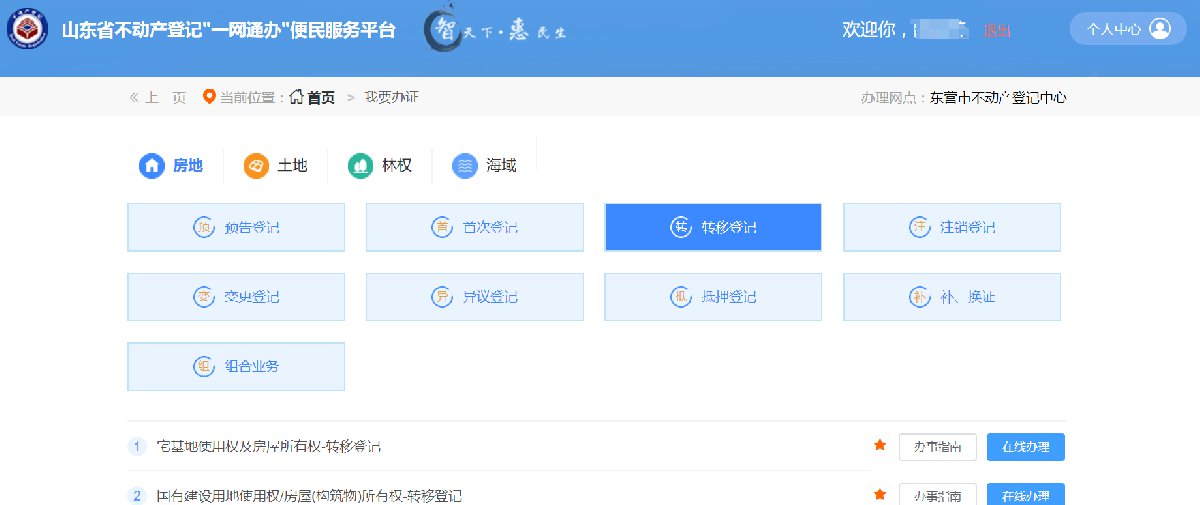The width and height of the screenshot is (1200, 505).
Task: Select the 预告登记 category
Action: pos(236,228)
